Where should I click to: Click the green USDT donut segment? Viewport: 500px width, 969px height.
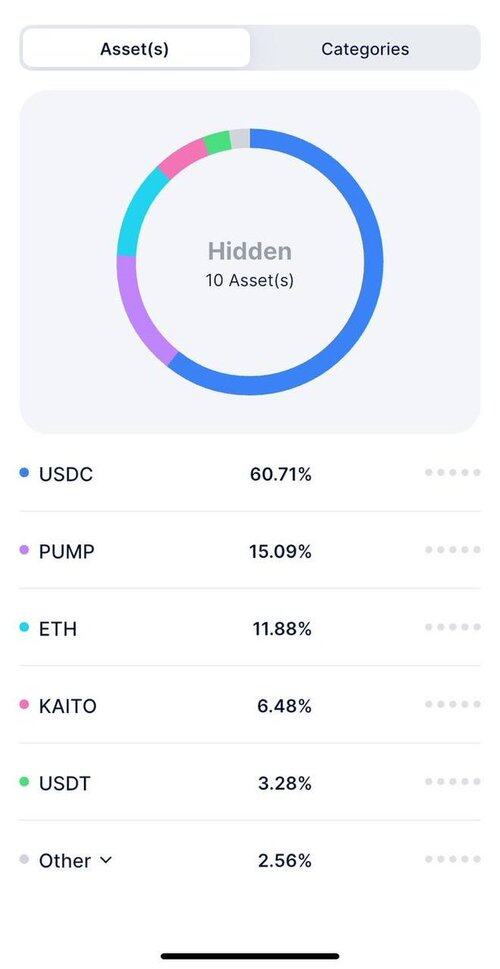(x=217, y=142)
